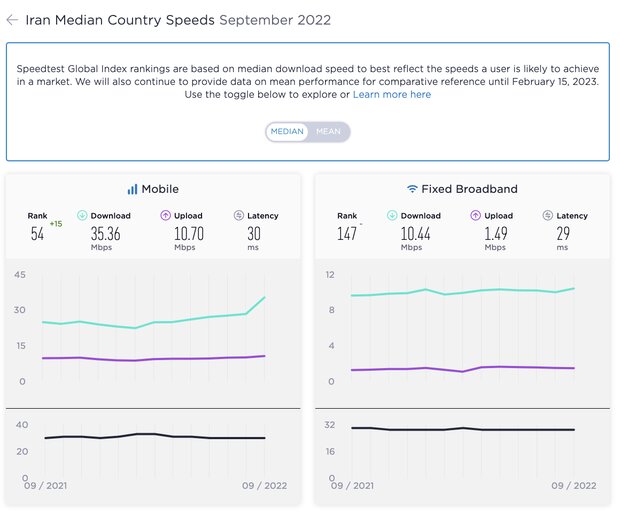This screenshot has width=620, height=515.
Task: Click the Mobile Latency icon
Action: [239, 215]
